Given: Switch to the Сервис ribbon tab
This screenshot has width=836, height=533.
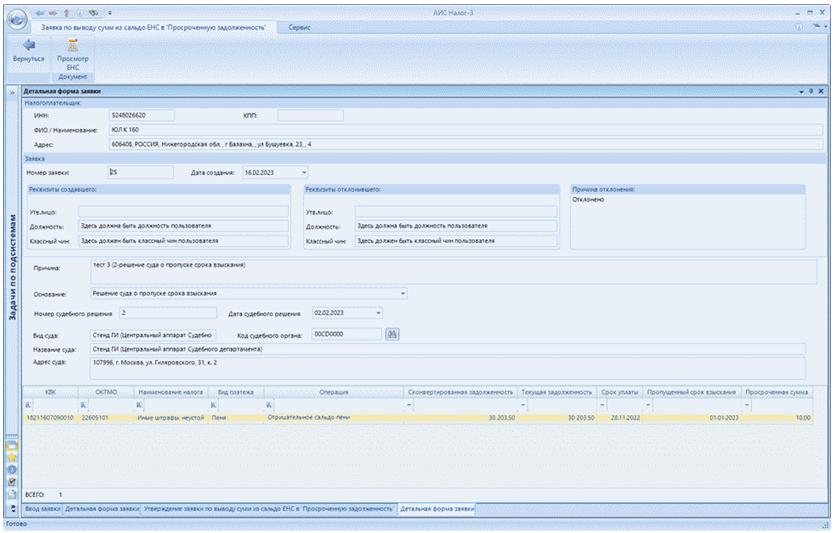Looking at the screenshot, I should [299, 27].
